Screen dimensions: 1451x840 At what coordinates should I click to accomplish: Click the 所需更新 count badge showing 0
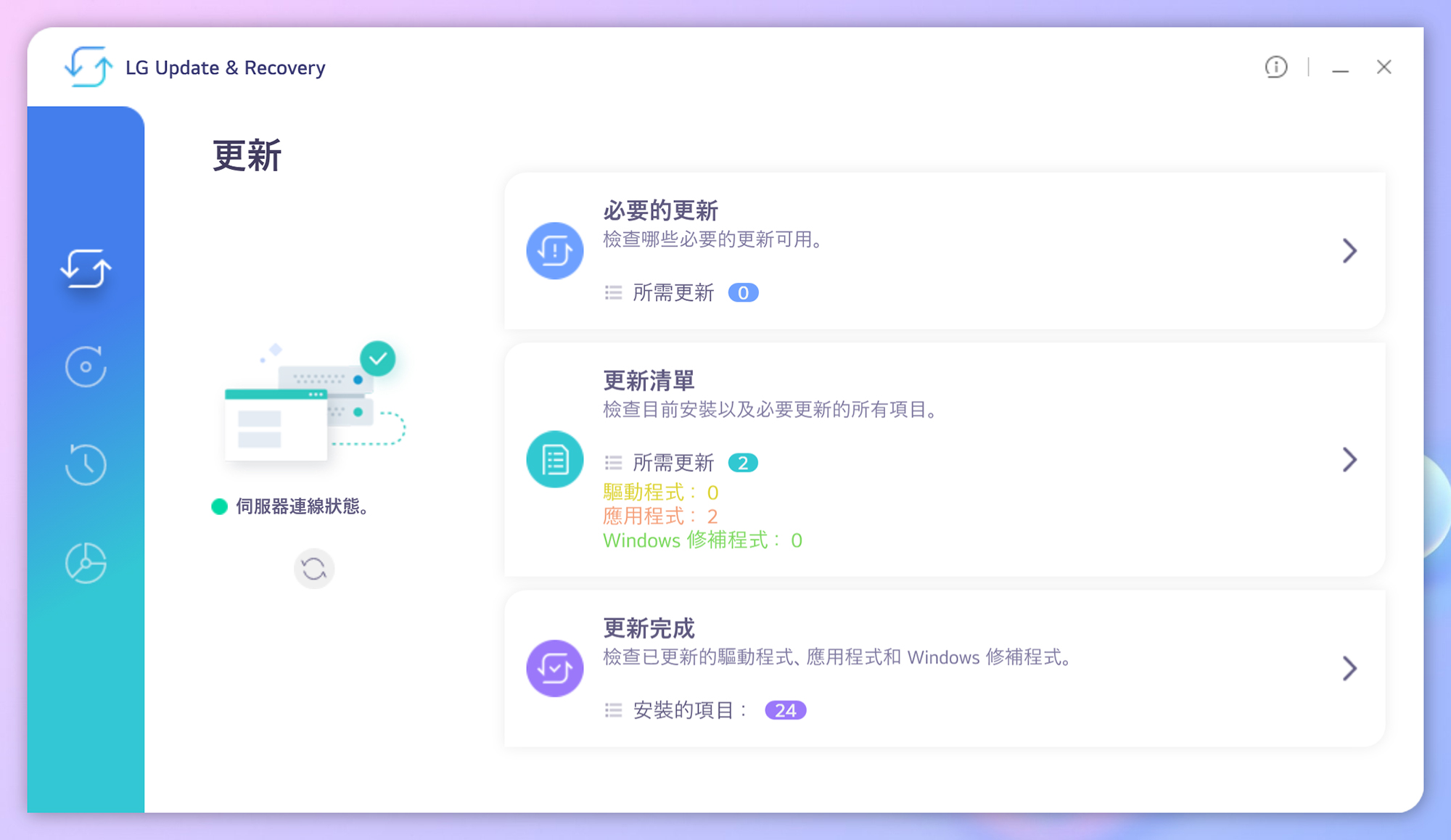click(743, 292)
